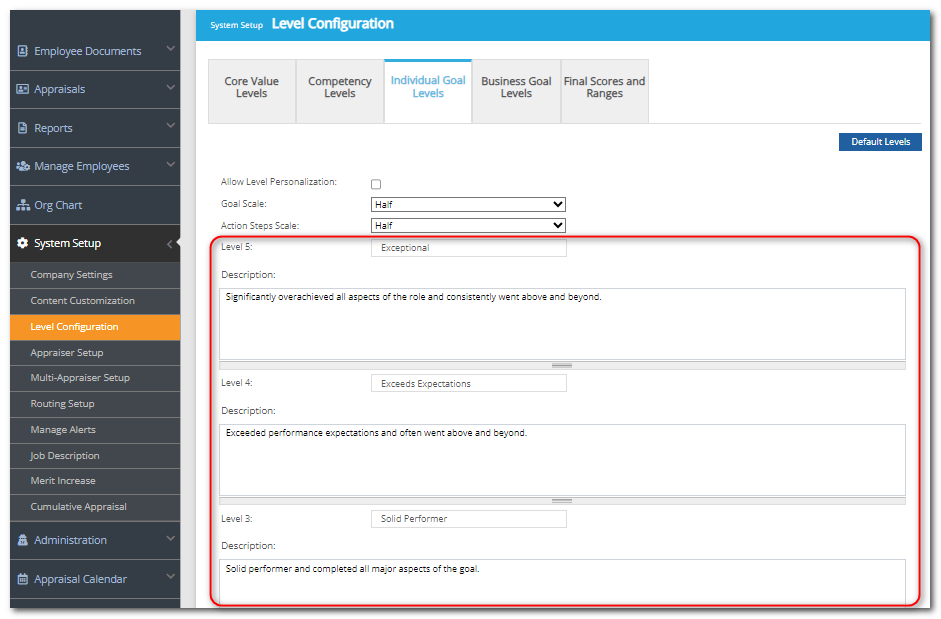Open the Action Steps Scale dropdown
Viewport: 941px width, 619px height.
[468, 226]
